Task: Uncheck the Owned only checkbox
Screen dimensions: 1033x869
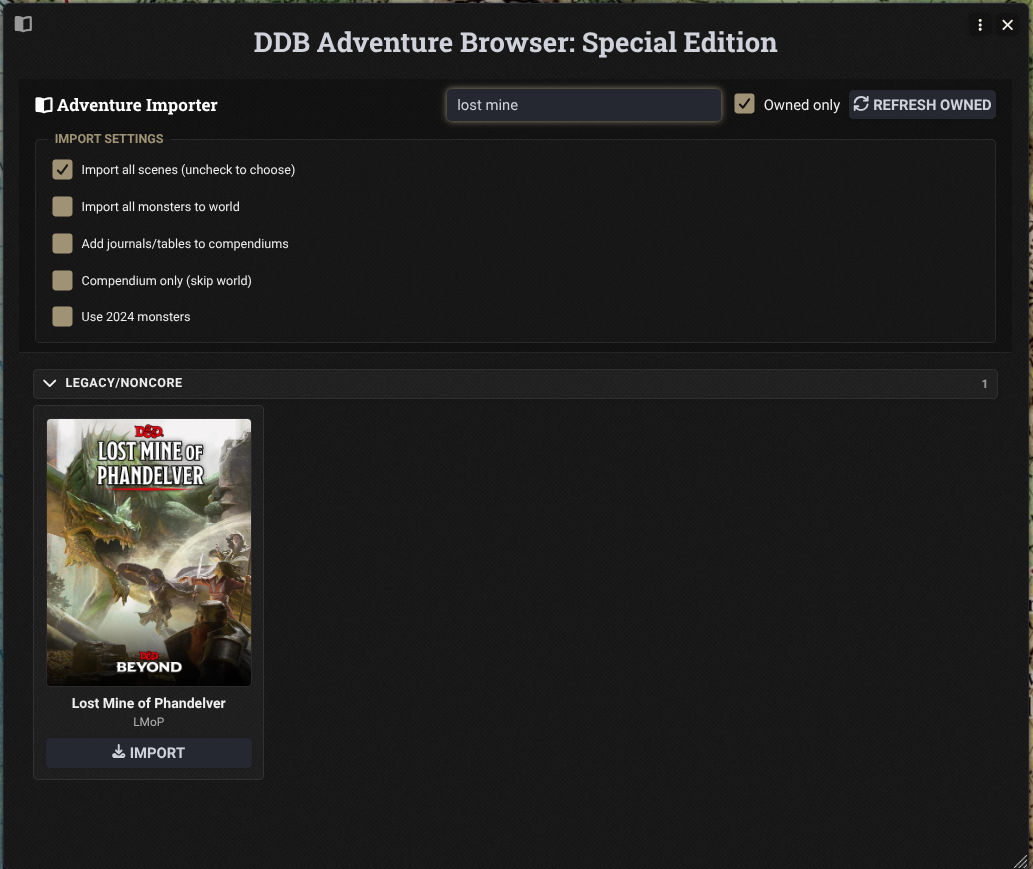Action: point(744,104)
